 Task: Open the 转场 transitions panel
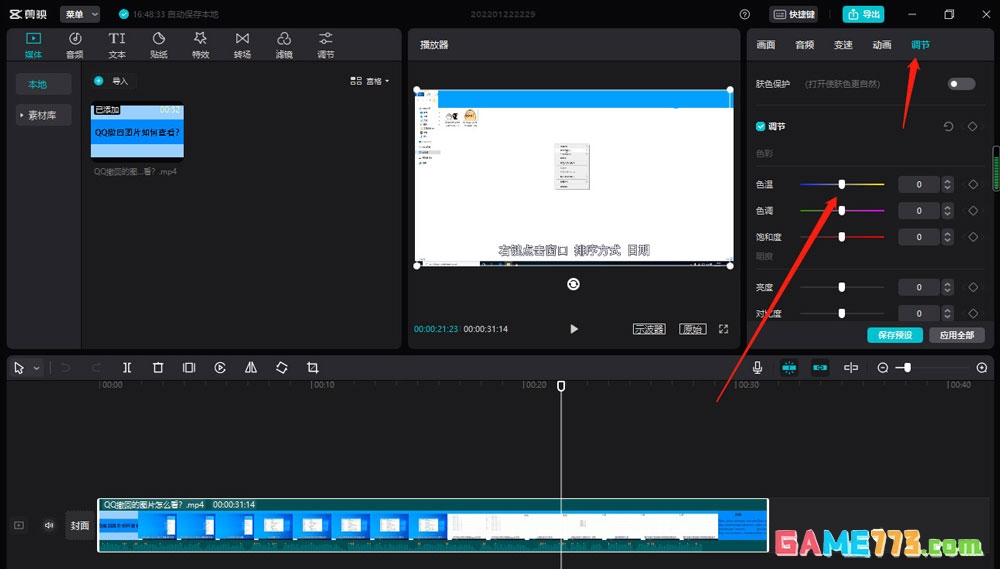pos(242,45)
